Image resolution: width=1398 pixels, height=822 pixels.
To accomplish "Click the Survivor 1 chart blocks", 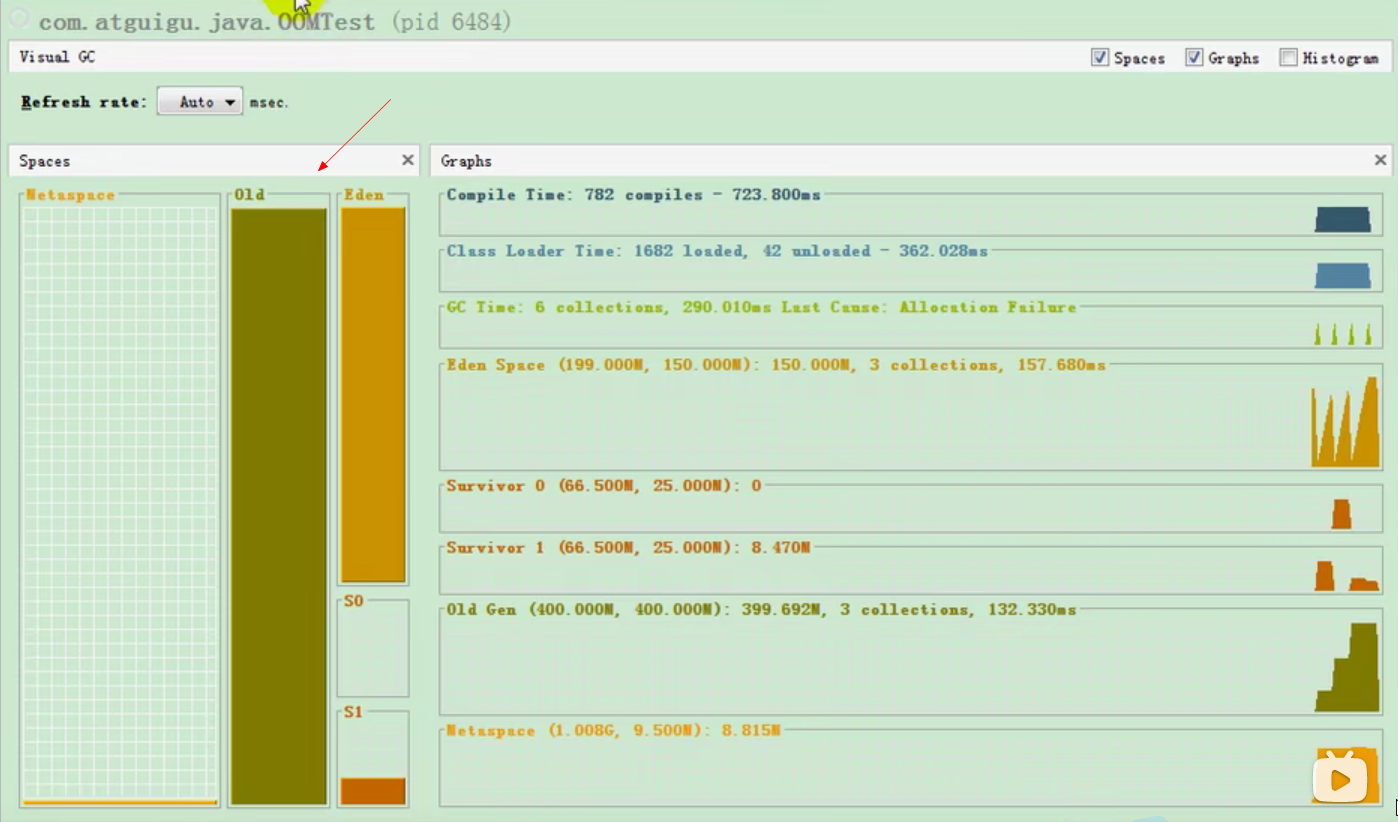I will click(x=1346, y=576).
